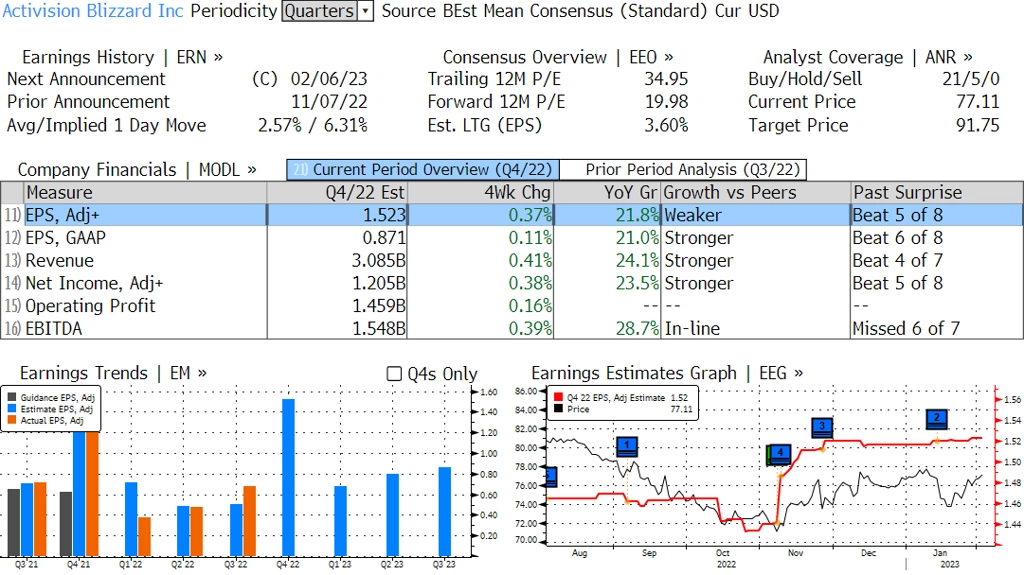Click Forward 12M P/E value 19.98
The width and height of the screenshot is (1024, 575).
666,101
